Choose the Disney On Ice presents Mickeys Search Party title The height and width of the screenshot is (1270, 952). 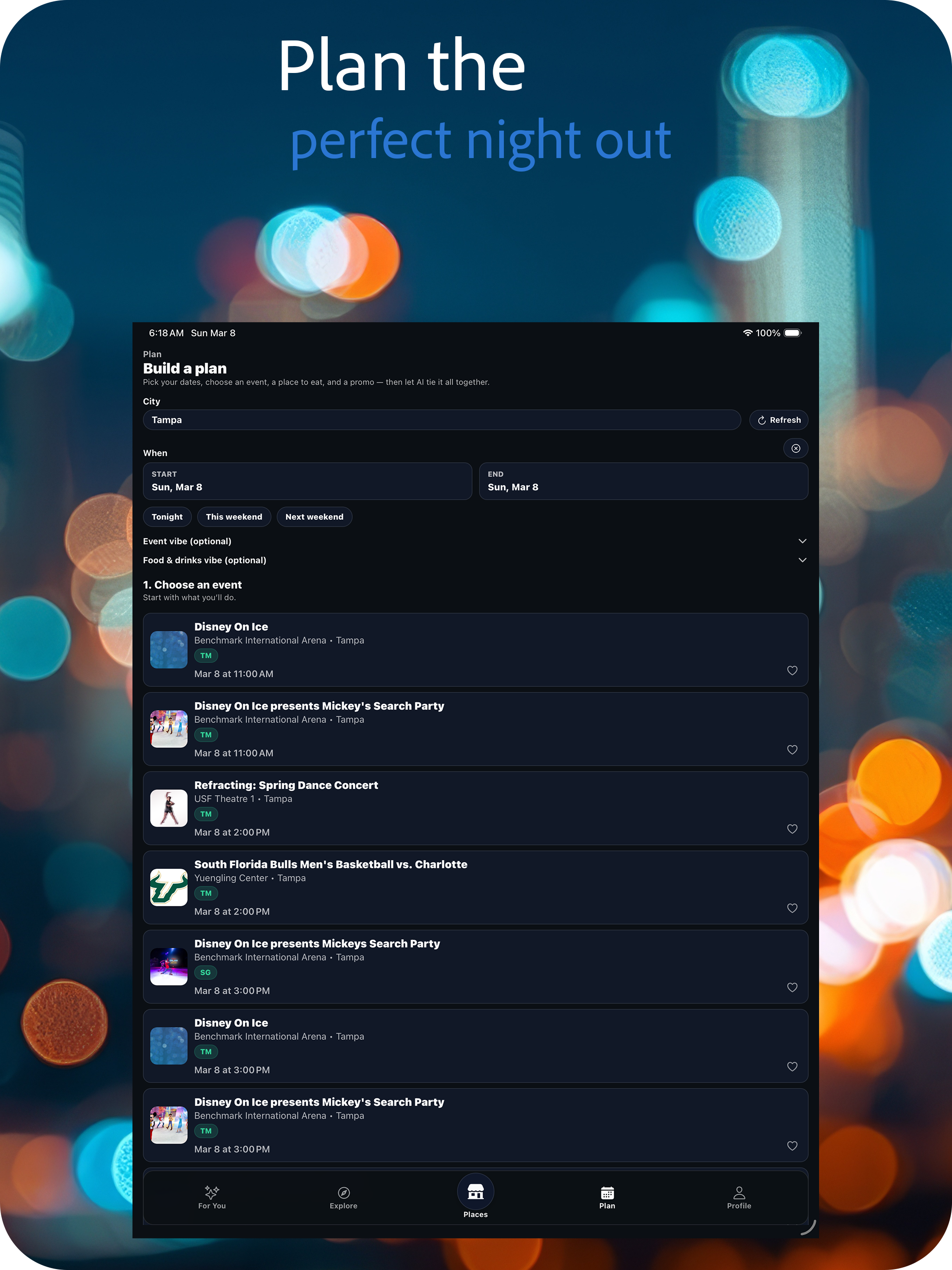pyautogui.click(x=317, y=943)
